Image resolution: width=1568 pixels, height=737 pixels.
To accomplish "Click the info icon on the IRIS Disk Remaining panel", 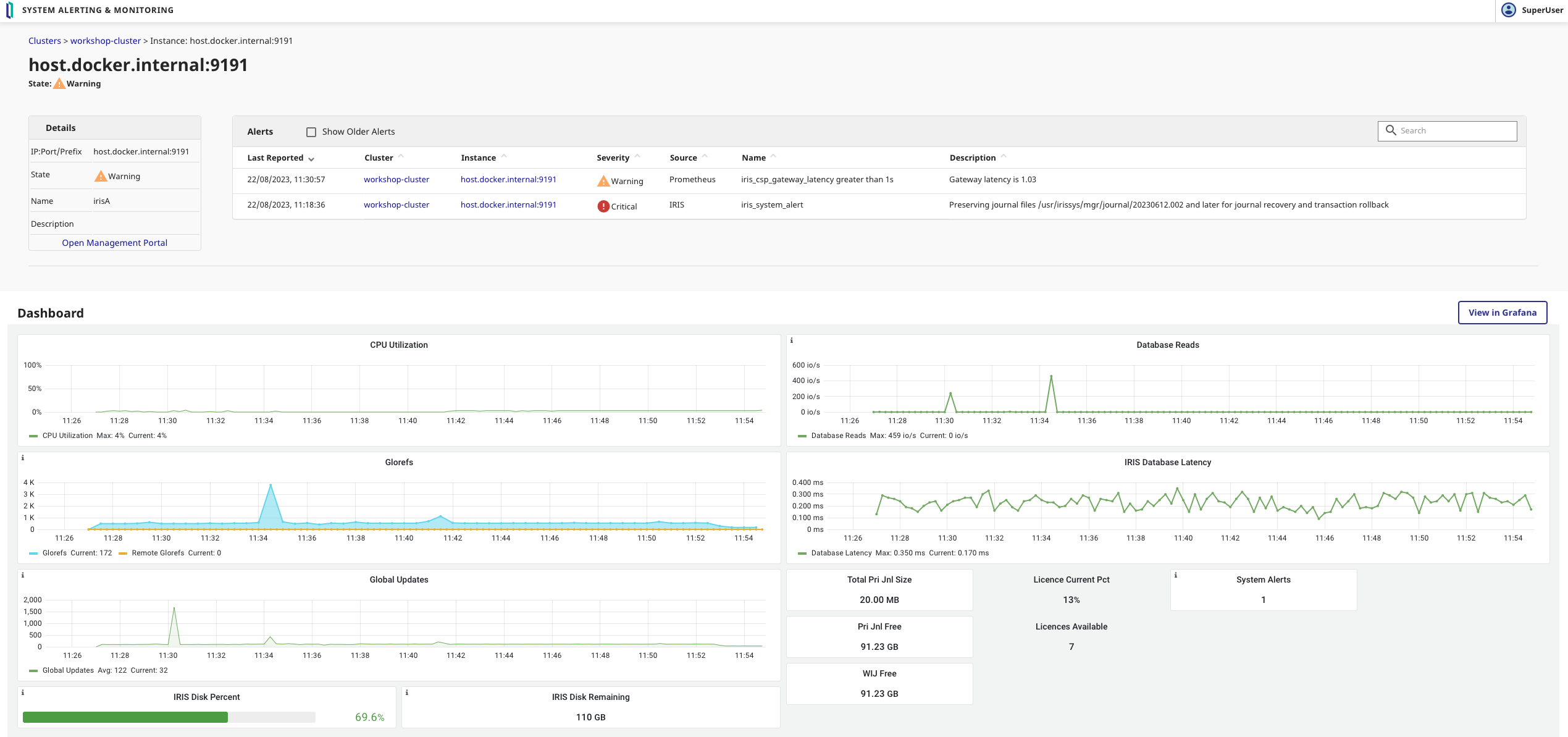I will (406, 693).
